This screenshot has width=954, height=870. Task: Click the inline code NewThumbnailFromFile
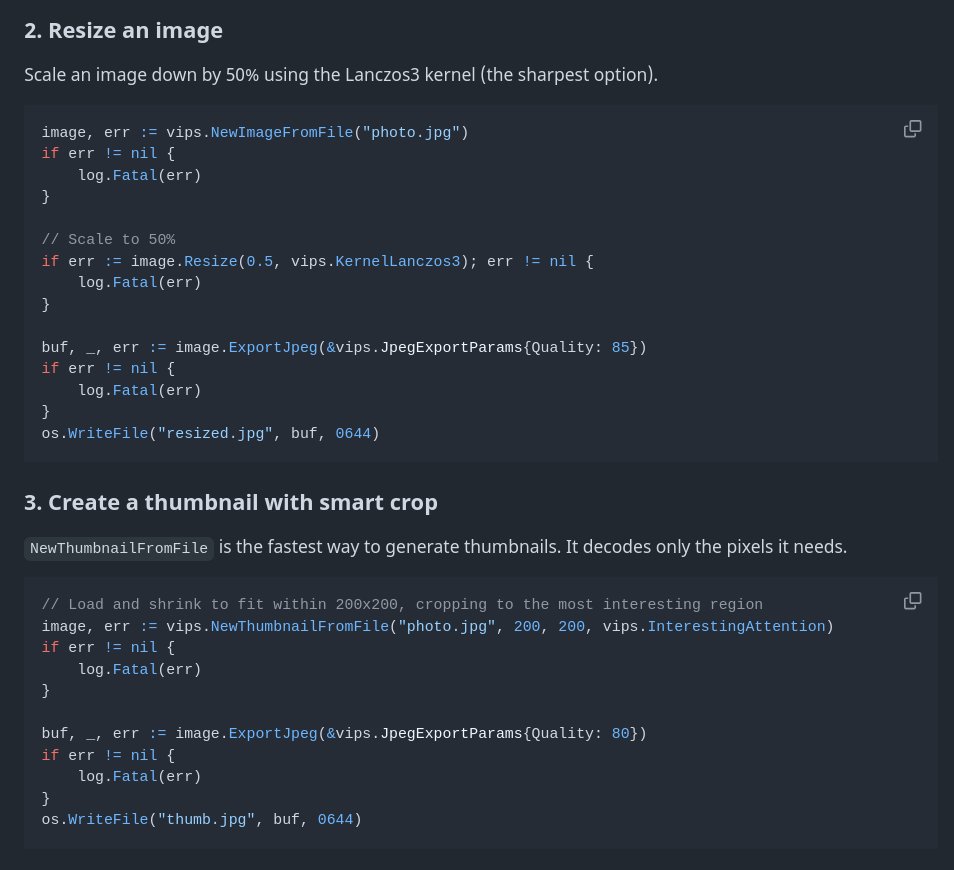(x=119, y=548)
